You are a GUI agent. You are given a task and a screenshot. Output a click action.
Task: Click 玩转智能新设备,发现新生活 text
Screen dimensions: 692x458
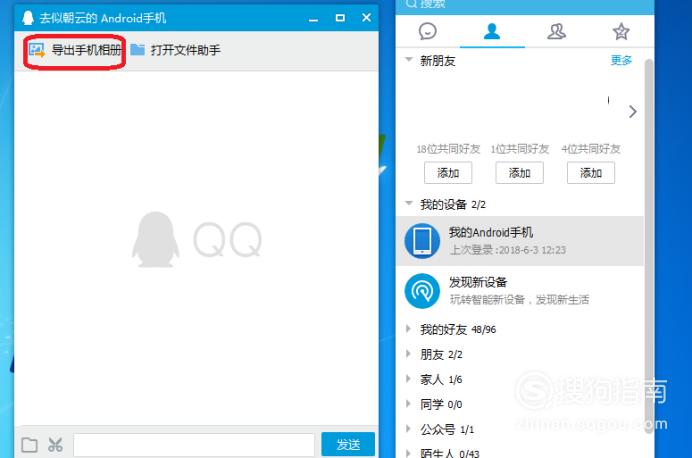coord(519,300)
